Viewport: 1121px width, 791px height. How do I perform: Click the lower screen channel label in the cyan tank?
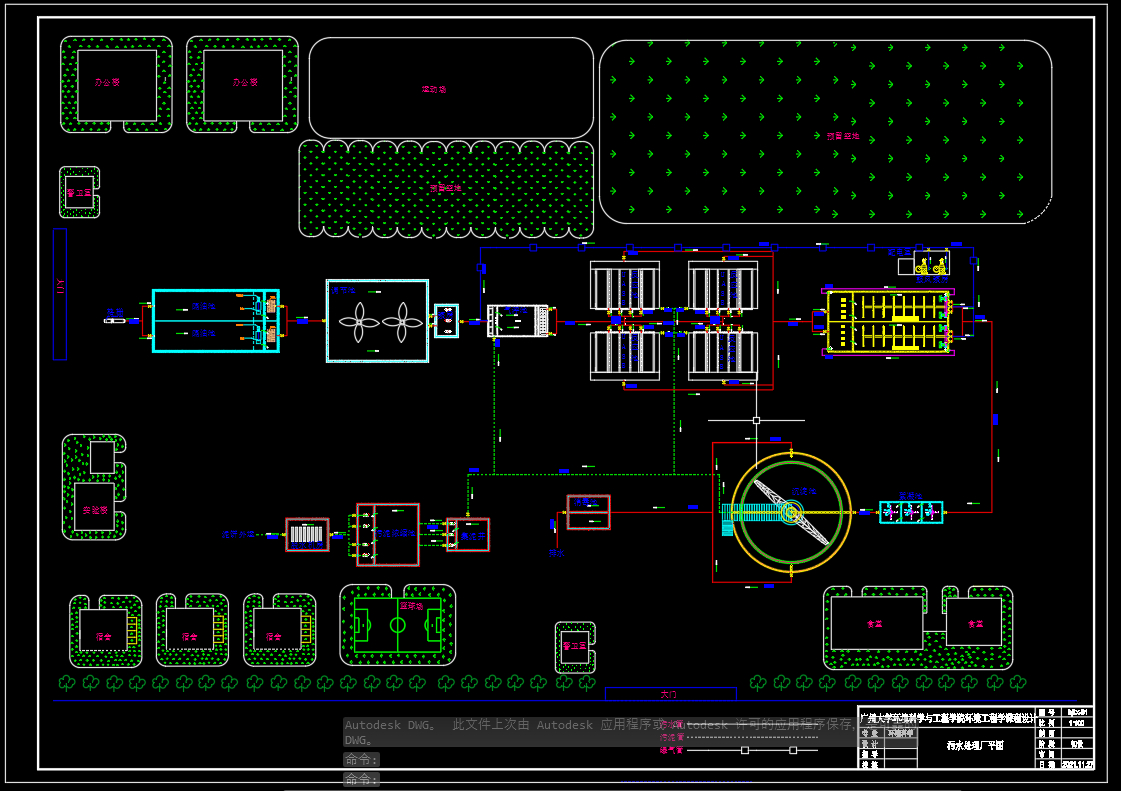(203, 333)
